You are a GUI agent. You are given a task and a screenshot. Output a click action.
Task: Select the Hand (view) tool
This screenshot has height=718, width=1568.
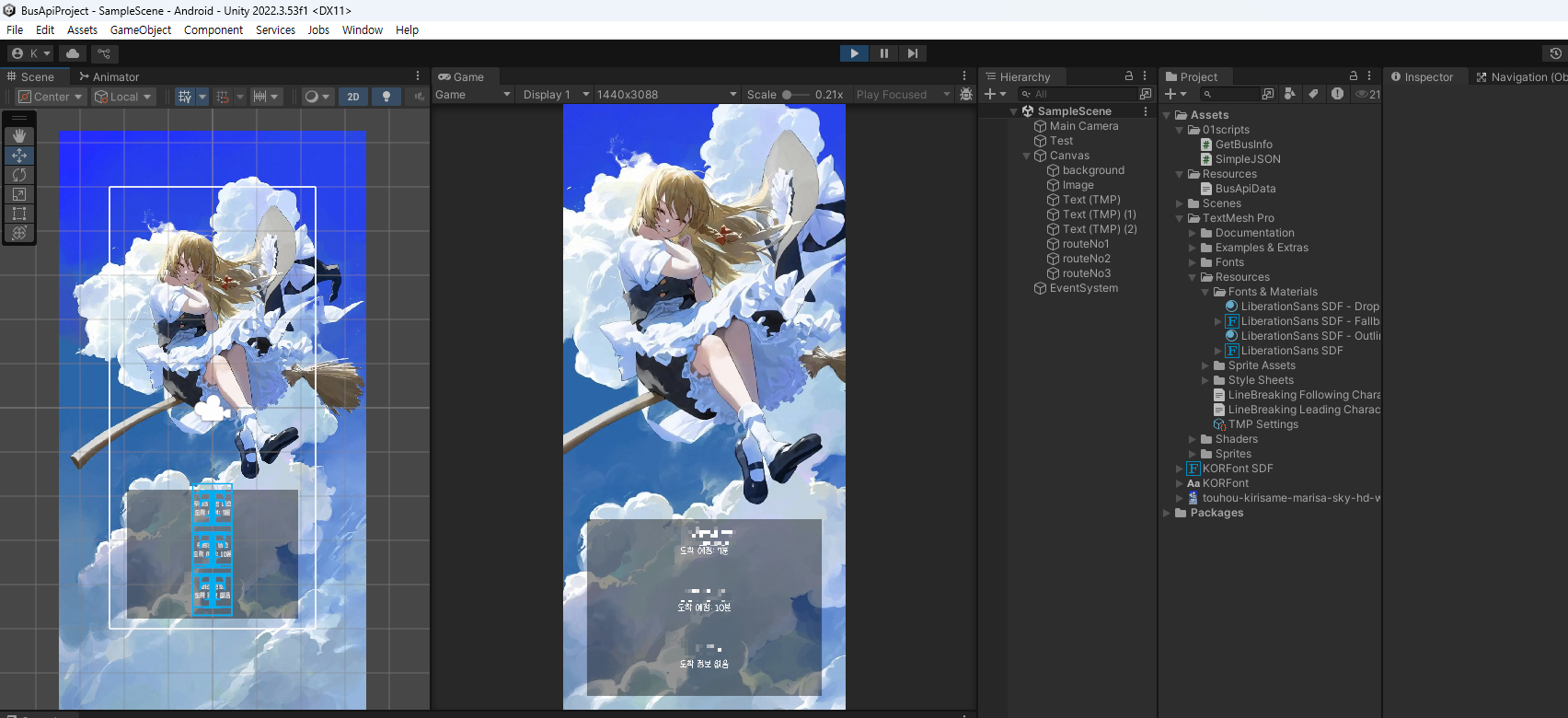point(19,136)
